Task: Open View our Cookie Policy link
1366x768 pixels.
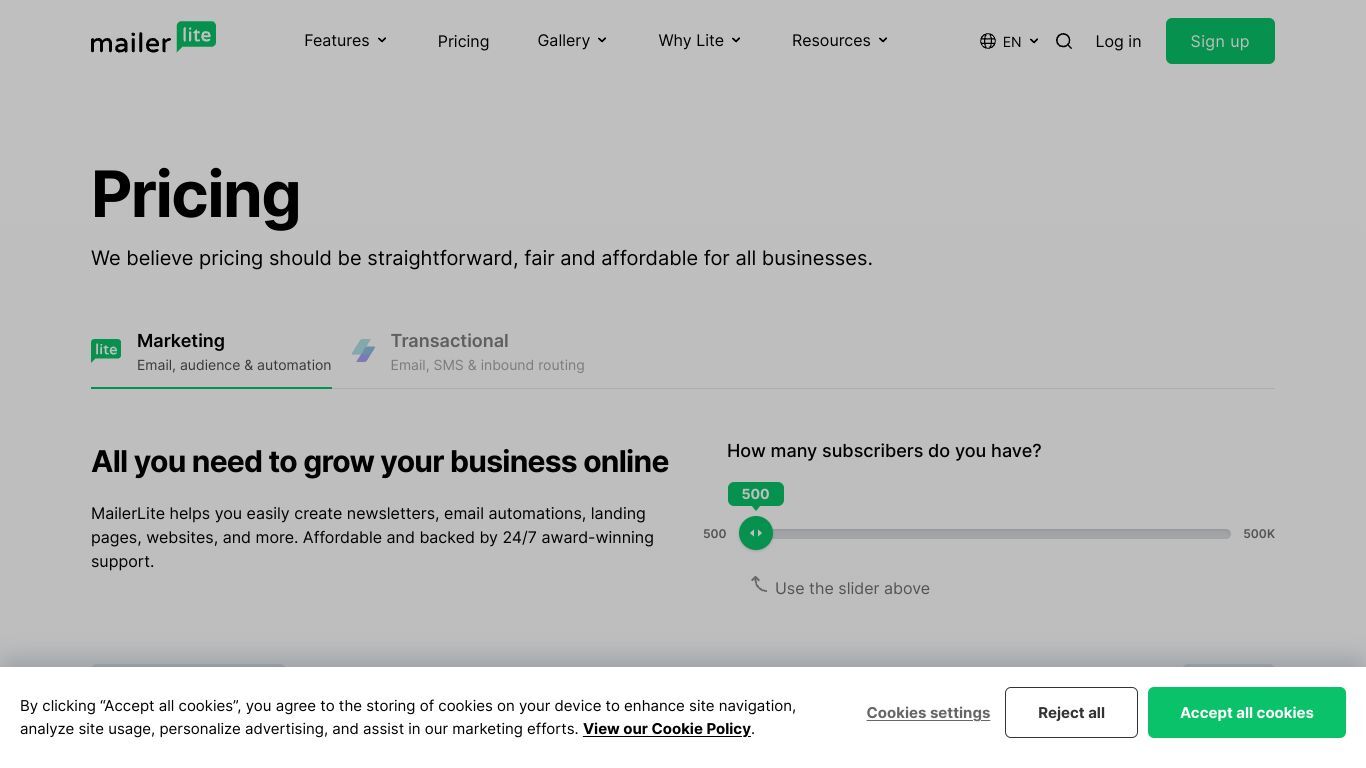Action: (667, 729)
